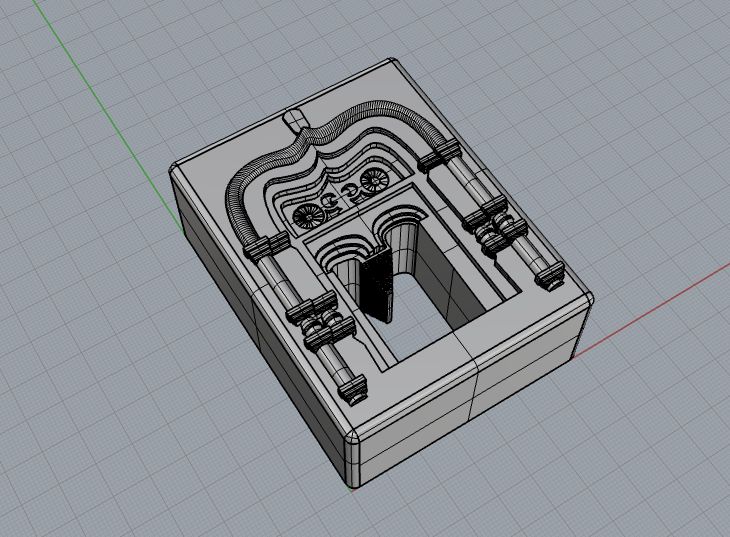
Task: Select the left rosette ornament on the model
Action: coord(308,216)
